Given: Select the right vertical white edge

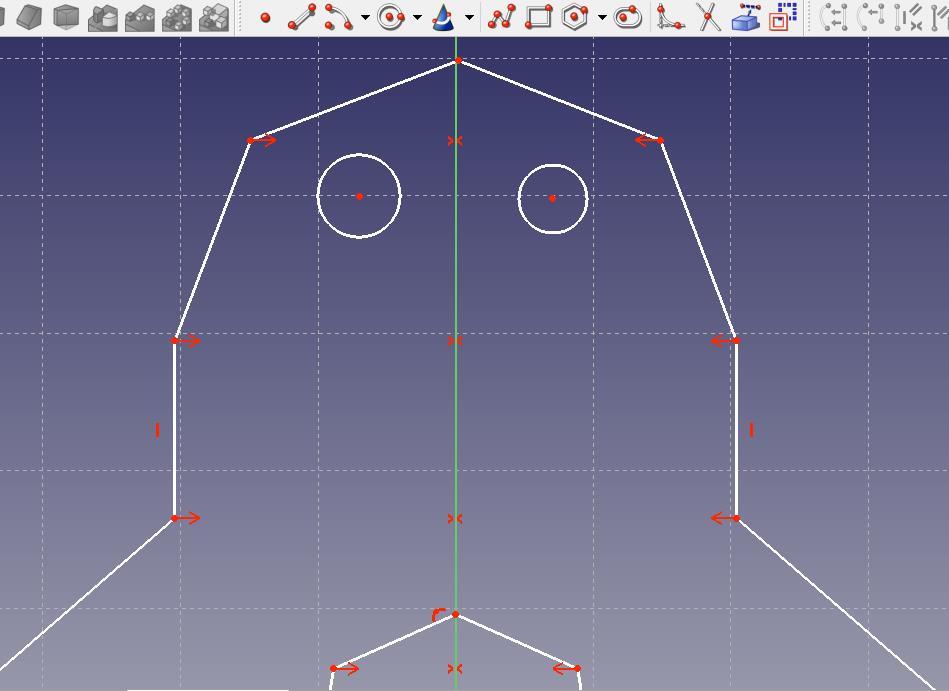Looking at the screenshot, I should (x=737, y=430).
